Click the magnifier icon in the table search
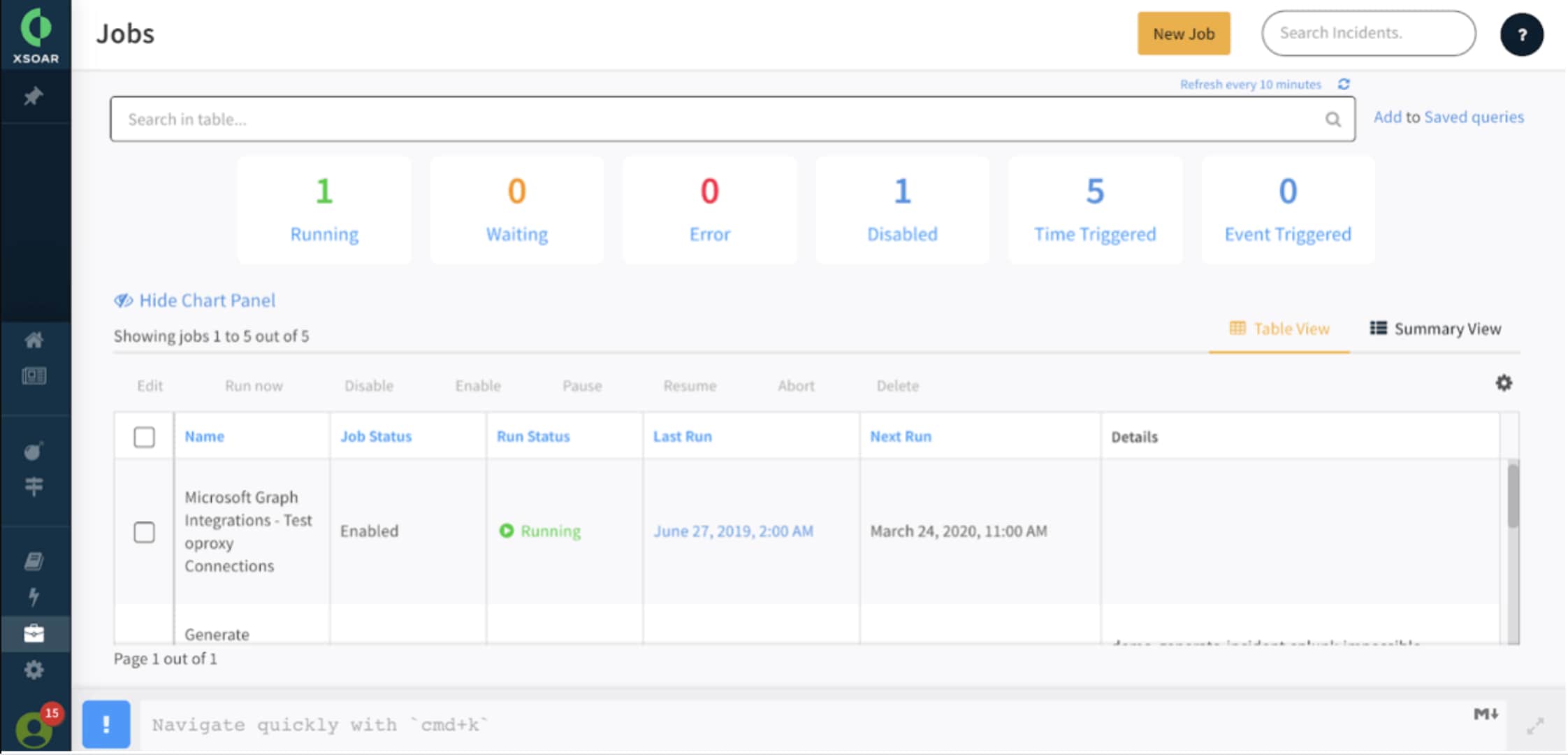The height and width of the screenshot is (755, 1568). coord(1333,120)
